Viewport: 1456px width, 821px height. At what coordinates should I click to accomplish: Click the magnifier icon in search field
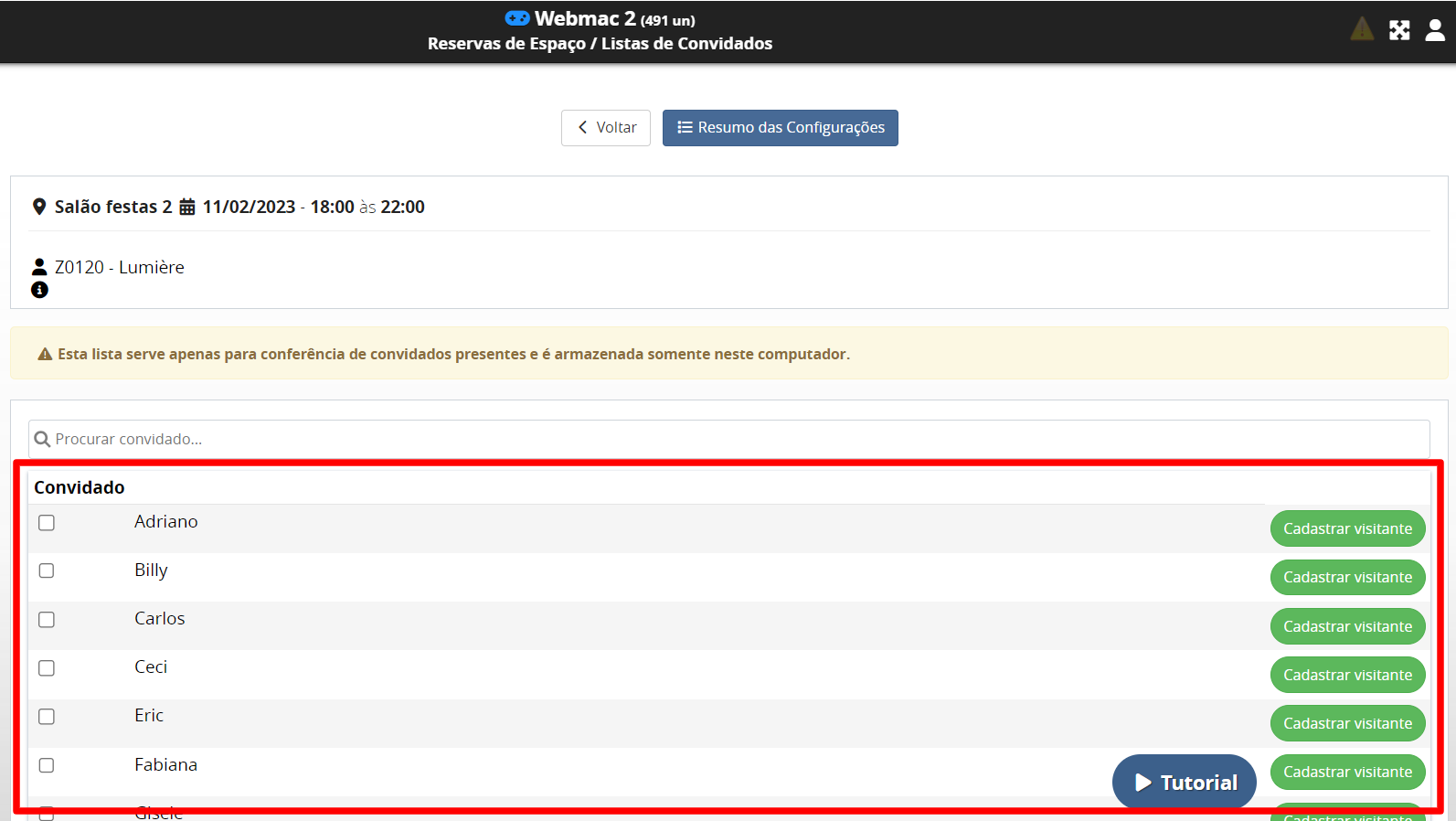coord(42,440)
